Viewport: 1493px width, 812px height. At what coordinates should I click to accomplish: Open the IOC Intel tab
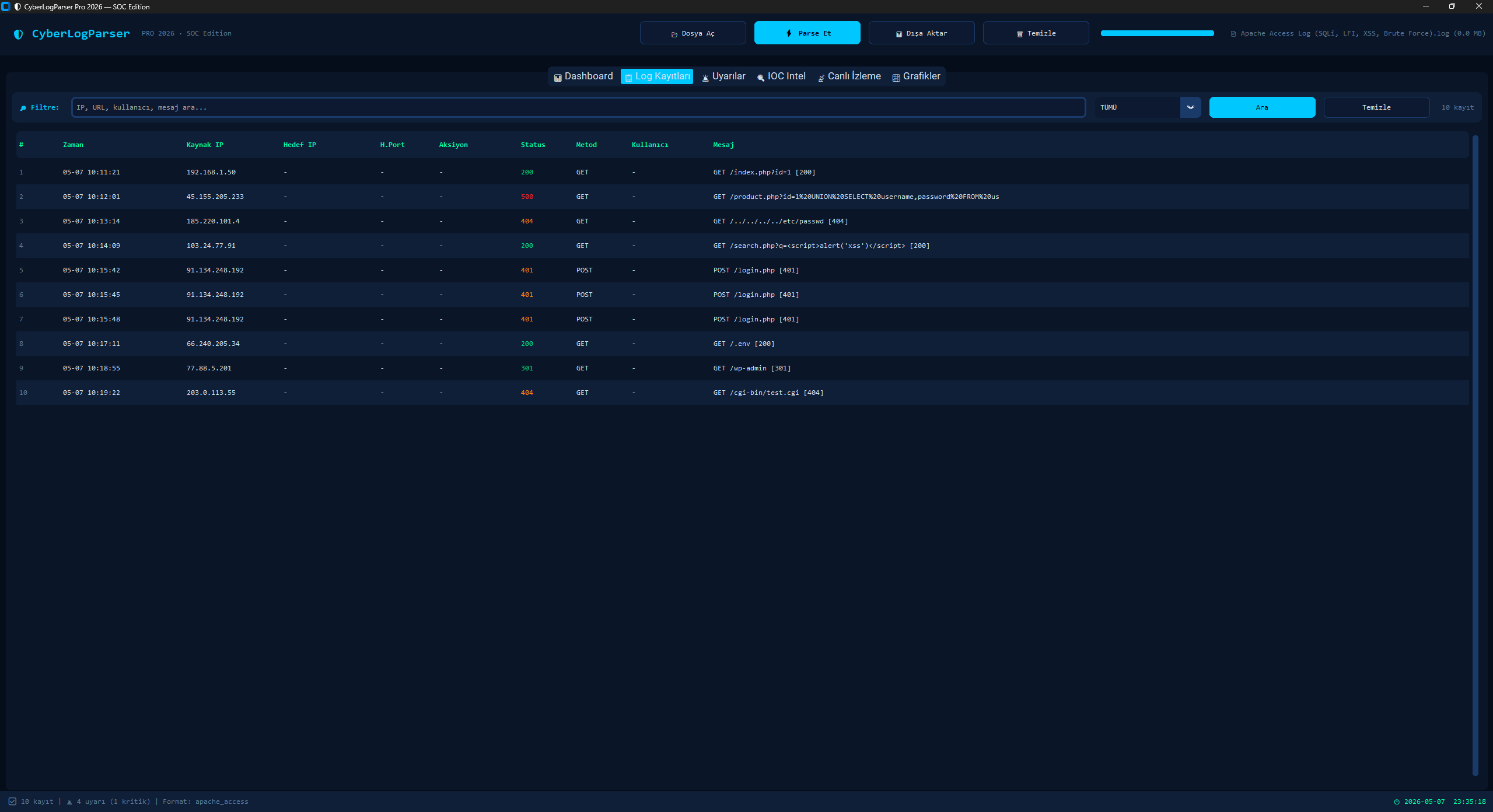coord(781,76)
